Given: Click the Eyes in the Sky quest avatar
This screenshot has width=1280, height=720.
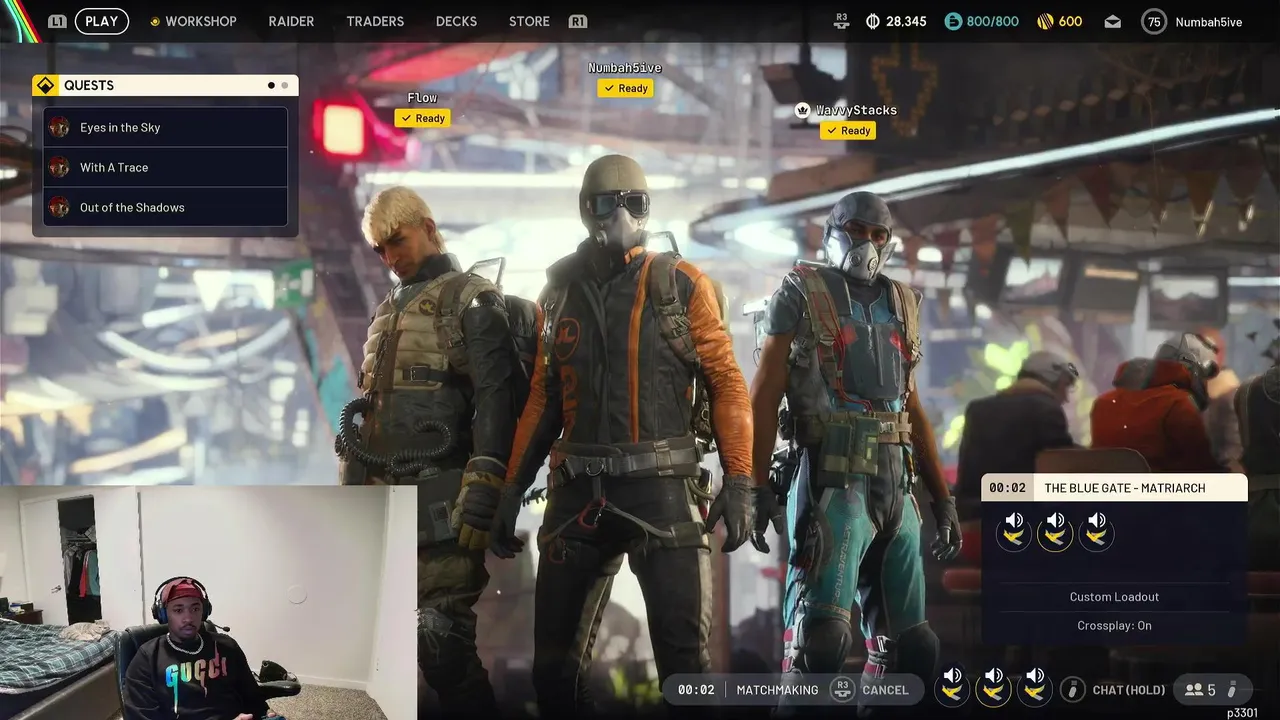Looking at the screenshot, I should [60, 127].
